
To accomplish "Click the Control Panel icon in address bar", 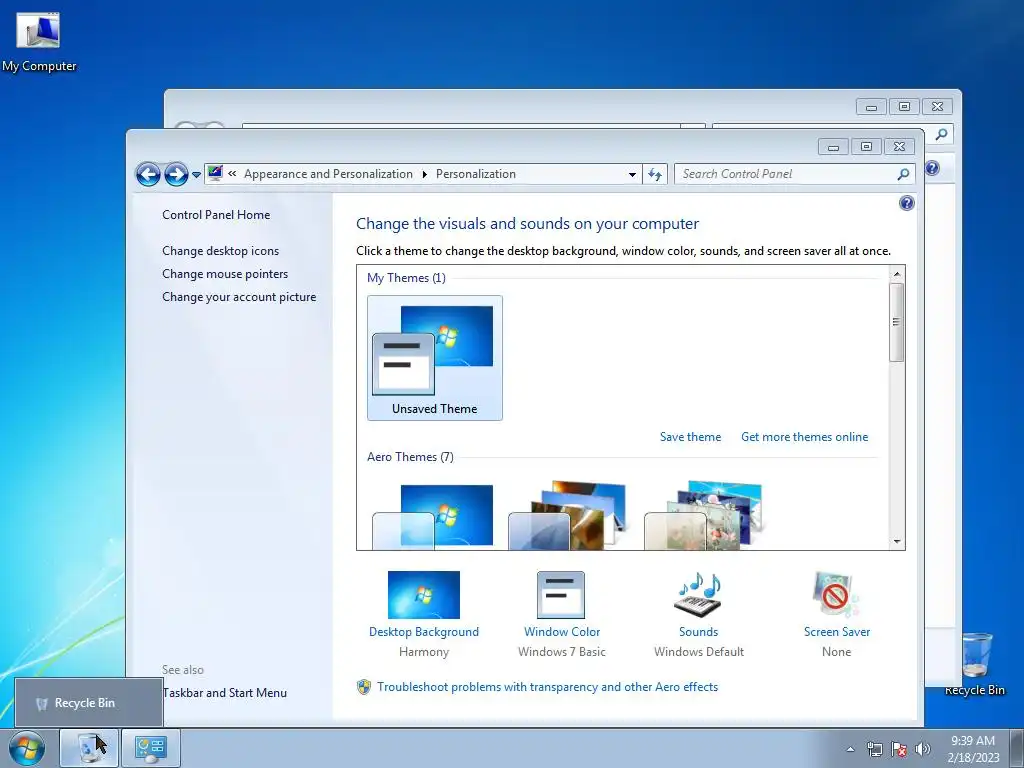I will (215, 173).
